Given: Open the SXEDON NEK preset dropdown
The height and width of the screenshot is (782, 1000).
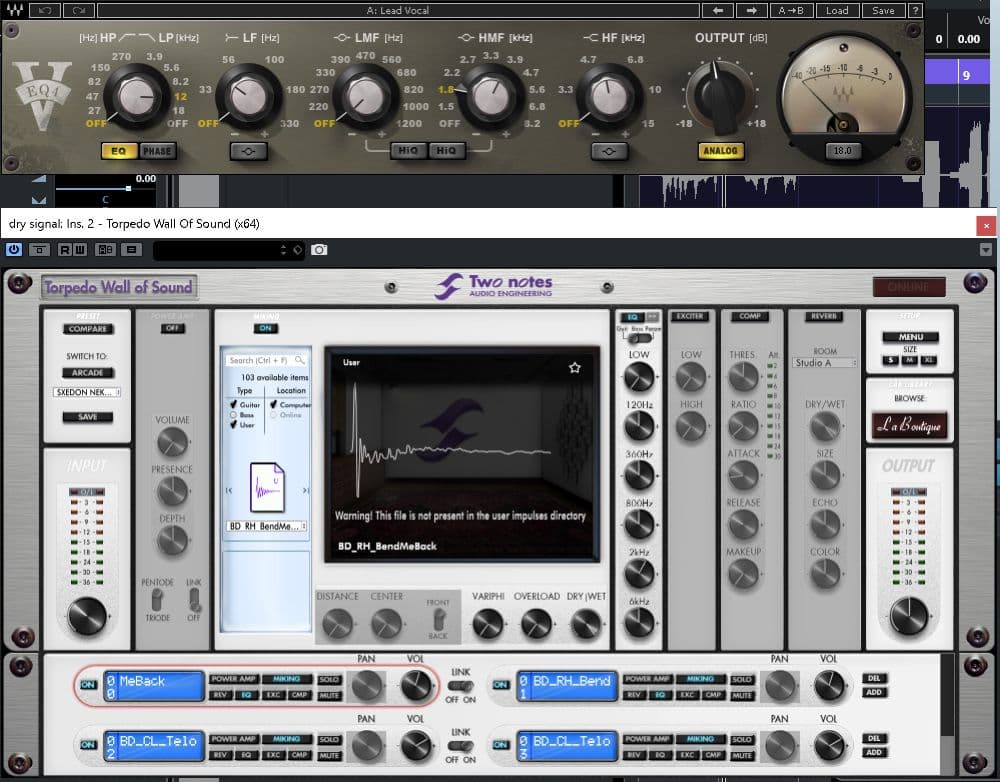Looking at the screenshot, I should pyautogui.click(x=87, y=392).
